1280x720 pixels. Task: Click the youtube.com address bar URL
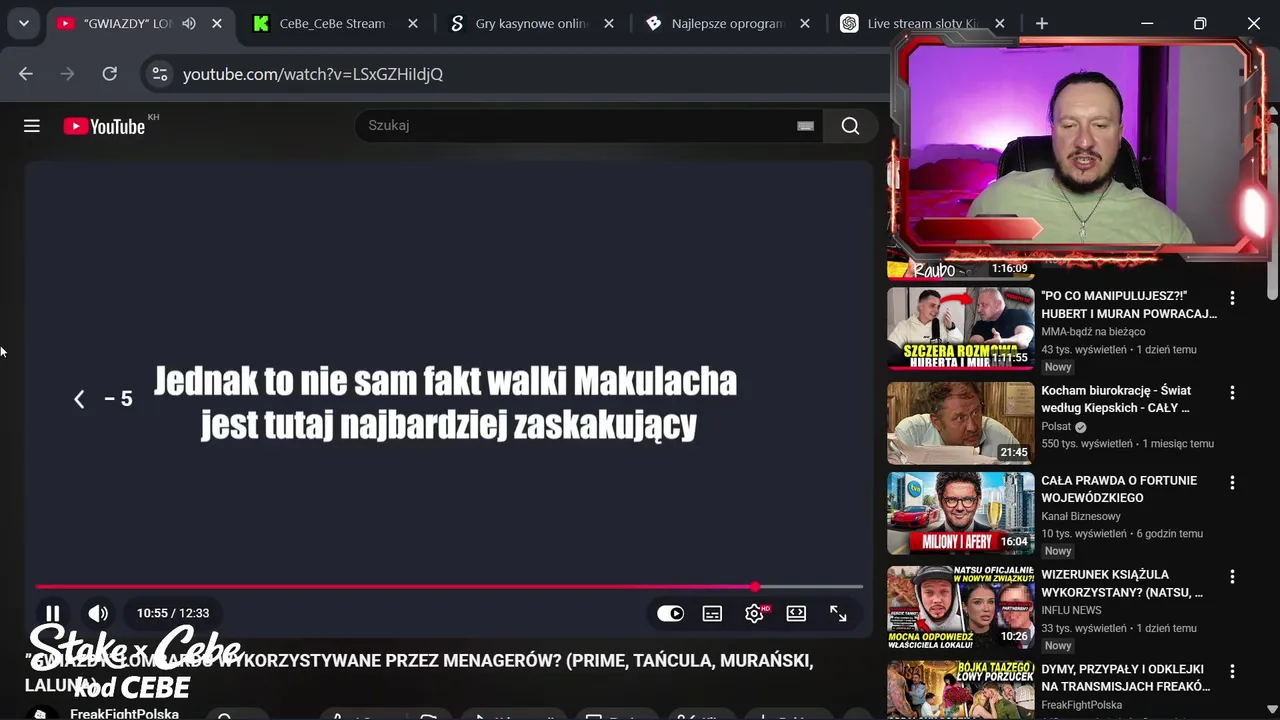coord(313,74)
